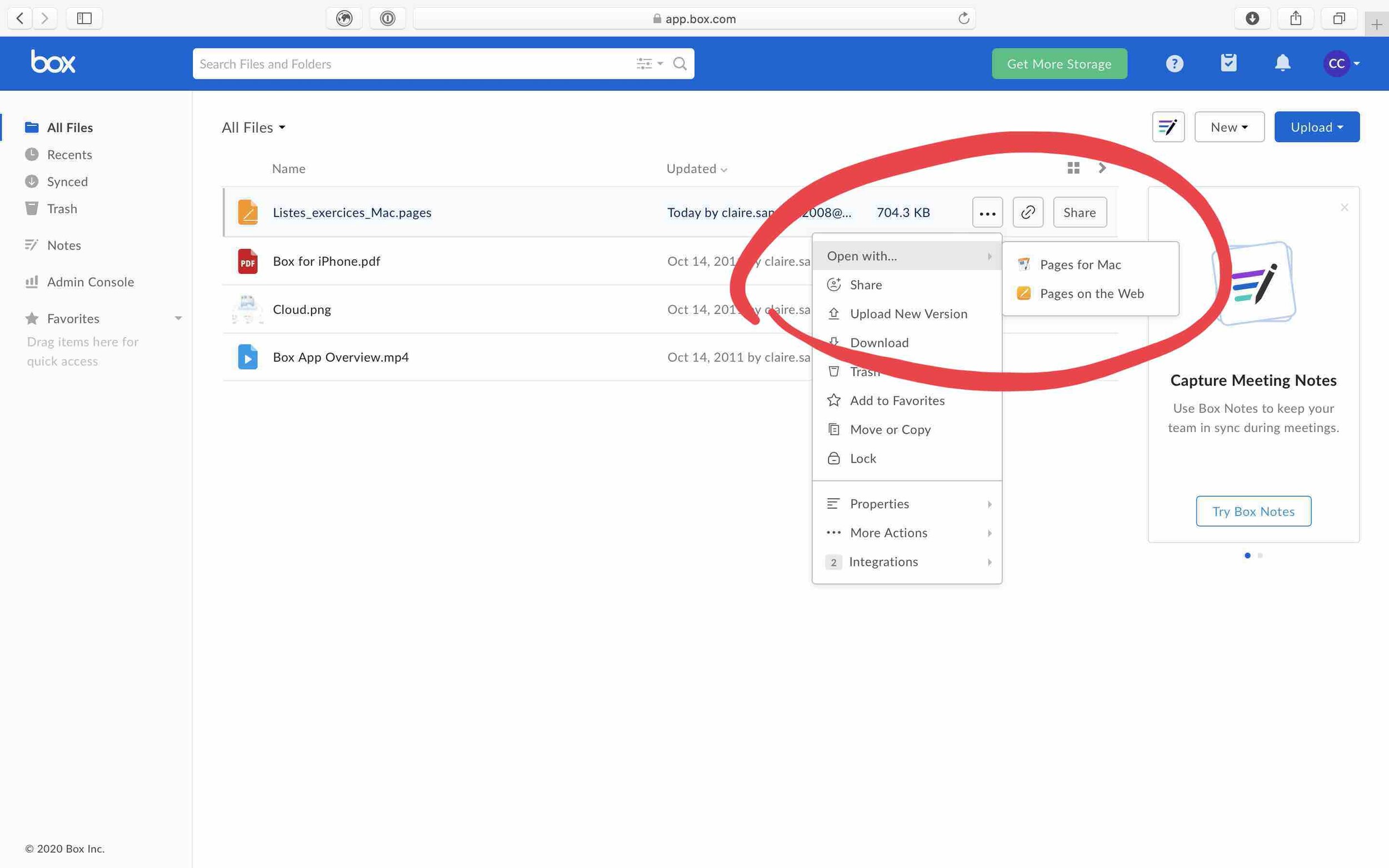The image size is (1389, 868).
Task: Show Safari tab overview
Action: point(1339,18)
